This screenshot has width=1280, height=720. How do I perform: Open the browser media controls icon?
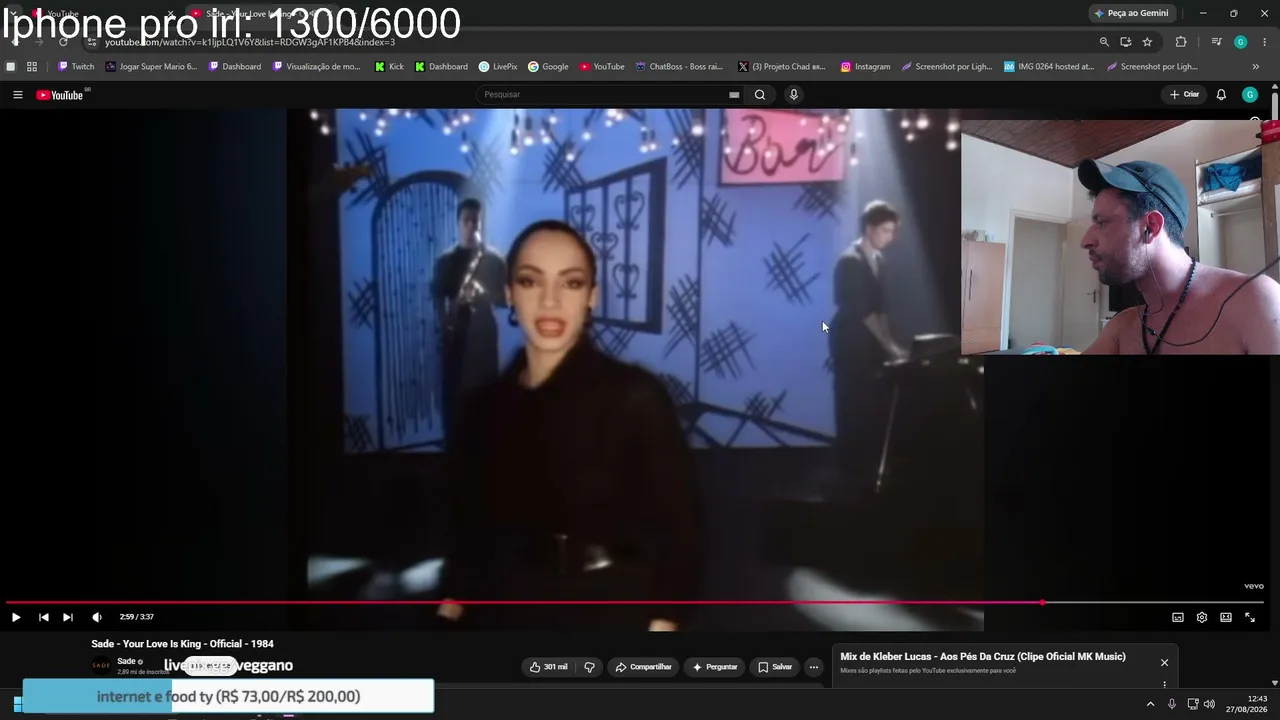tap(1216, 42)
